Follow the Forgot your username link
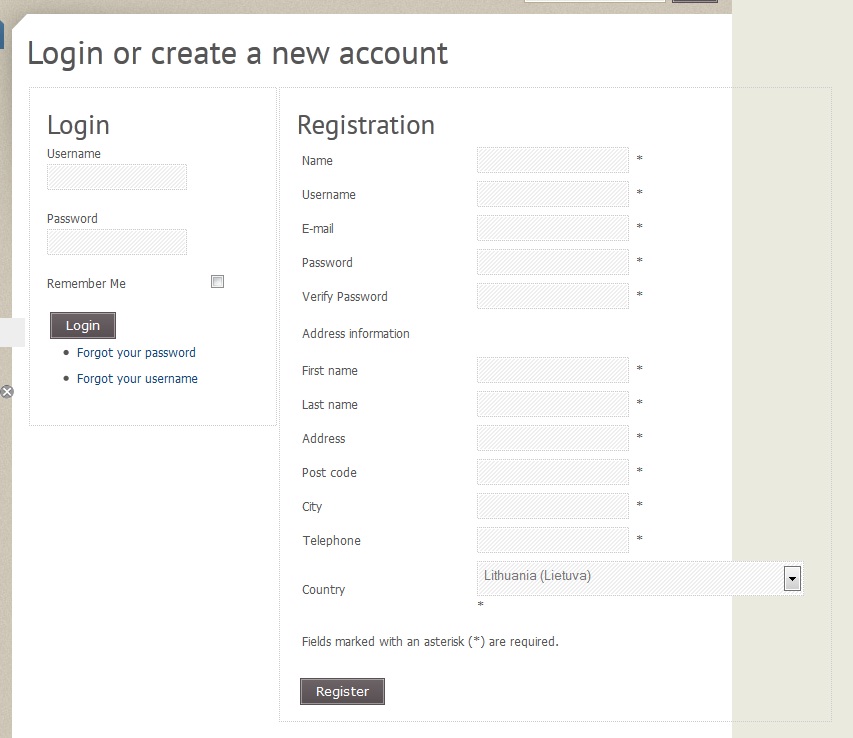The height and width of the screenshot is (738, 853). (x=137, y=379)
